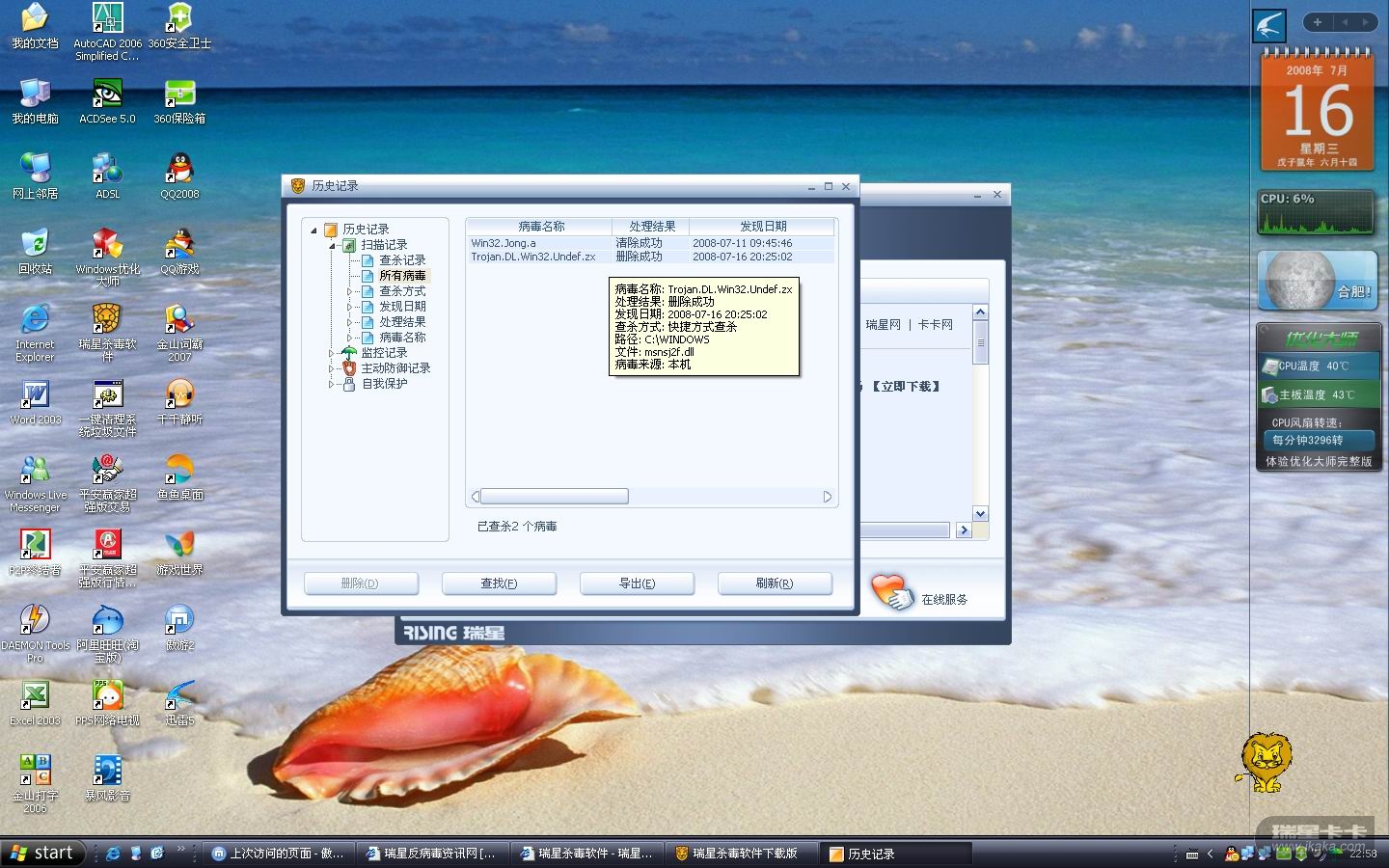Open the ACDSee 5.0 desktop icon
Viewport: 1389px width, 868px height.
tap(107, 95)
